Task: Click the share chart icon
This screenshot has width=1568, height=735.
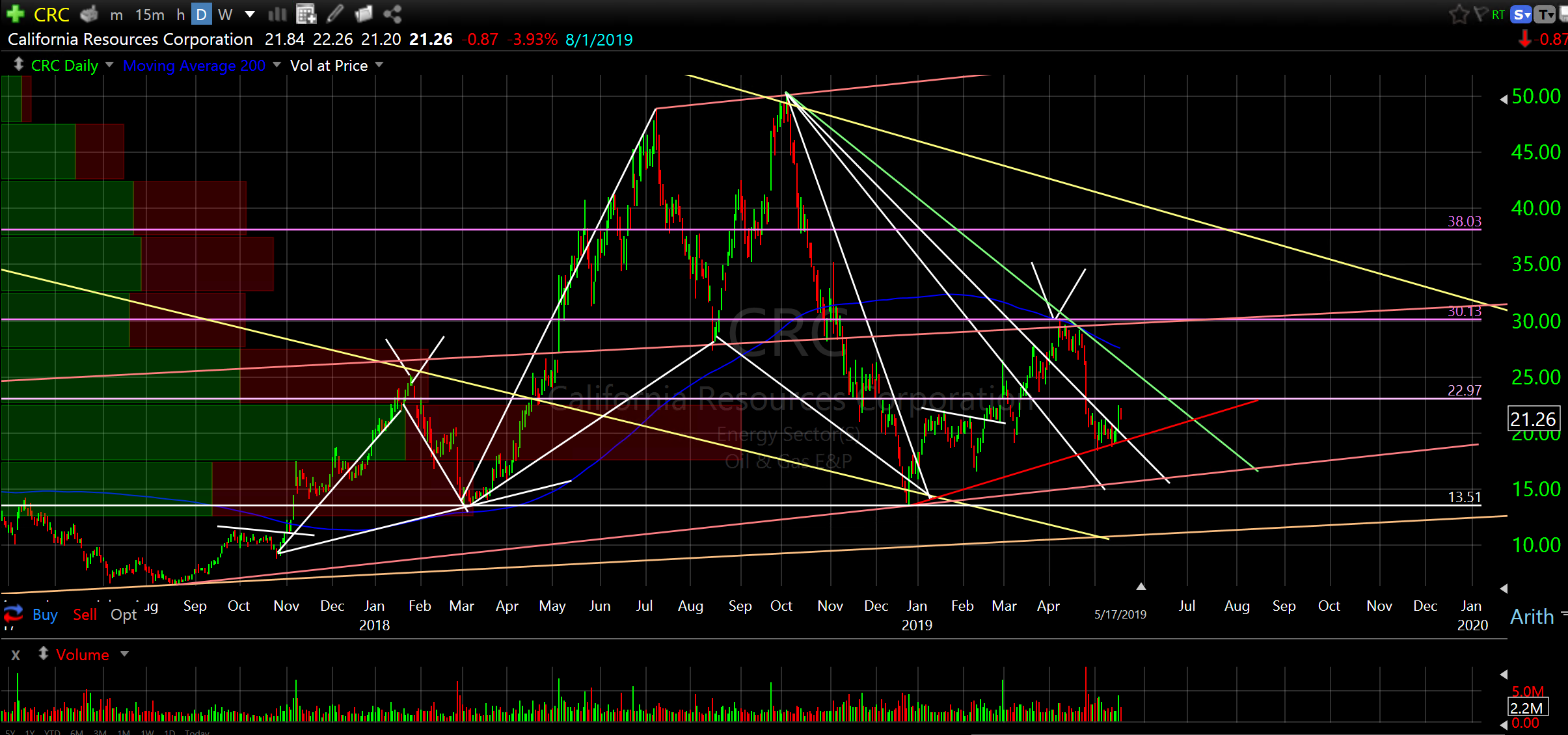Action: point(392,14)
